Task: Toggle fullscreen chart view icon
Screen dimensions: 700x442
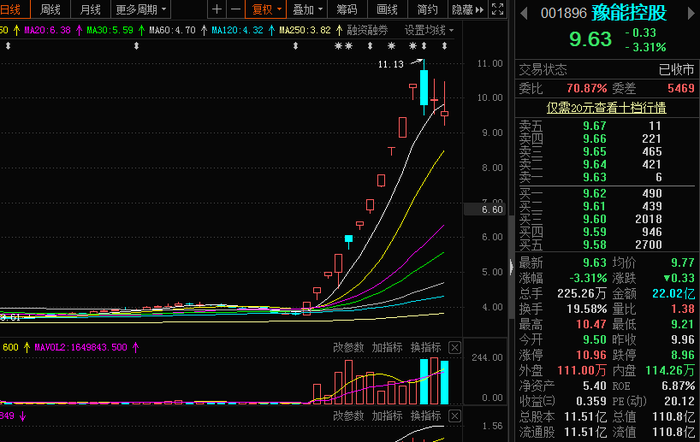Action: click(x=497, y=9)
